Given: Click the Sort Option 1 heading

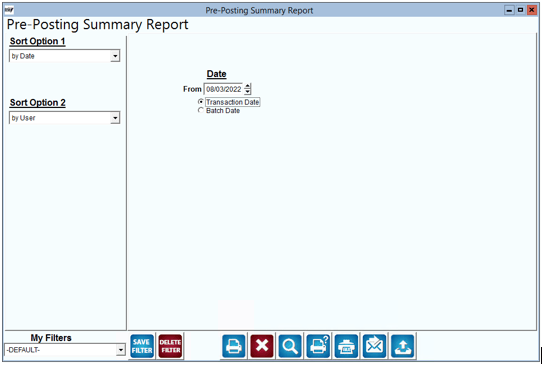Looking at the screenshot, I should click(x=37, y=41).
